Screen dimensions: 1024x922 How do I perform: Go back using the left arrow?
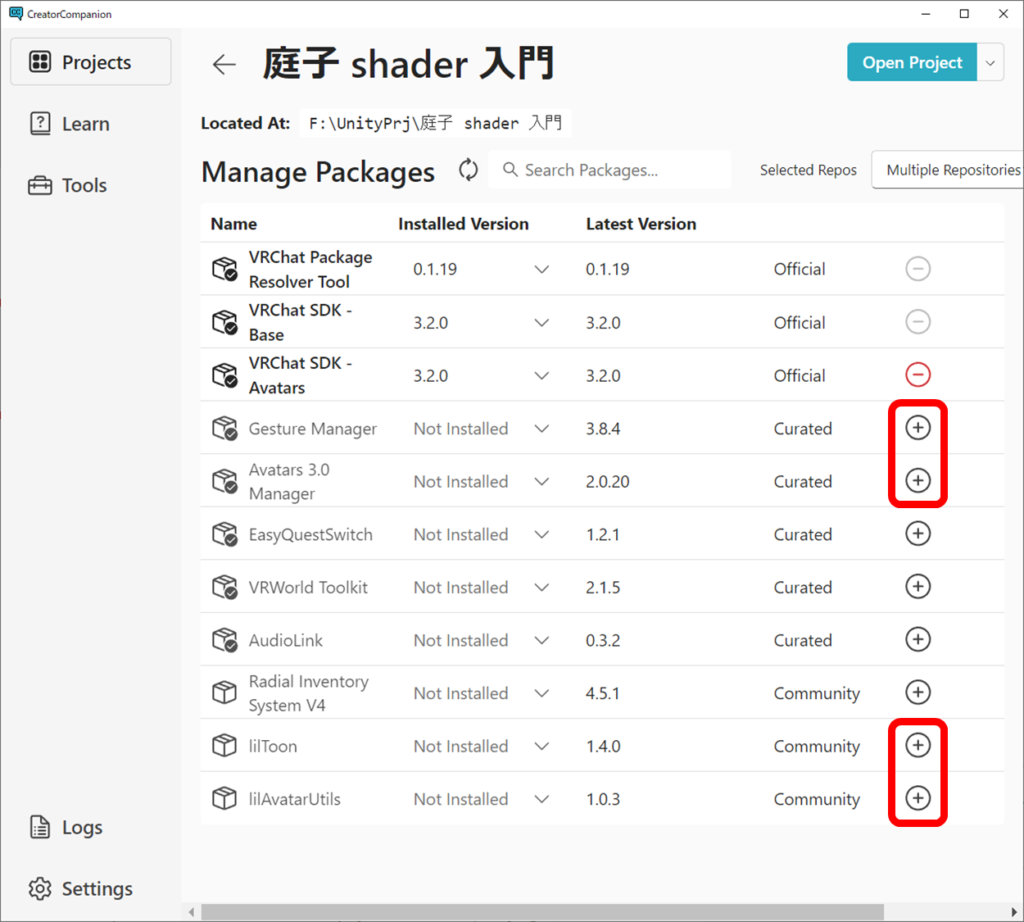tap(224, 64)
